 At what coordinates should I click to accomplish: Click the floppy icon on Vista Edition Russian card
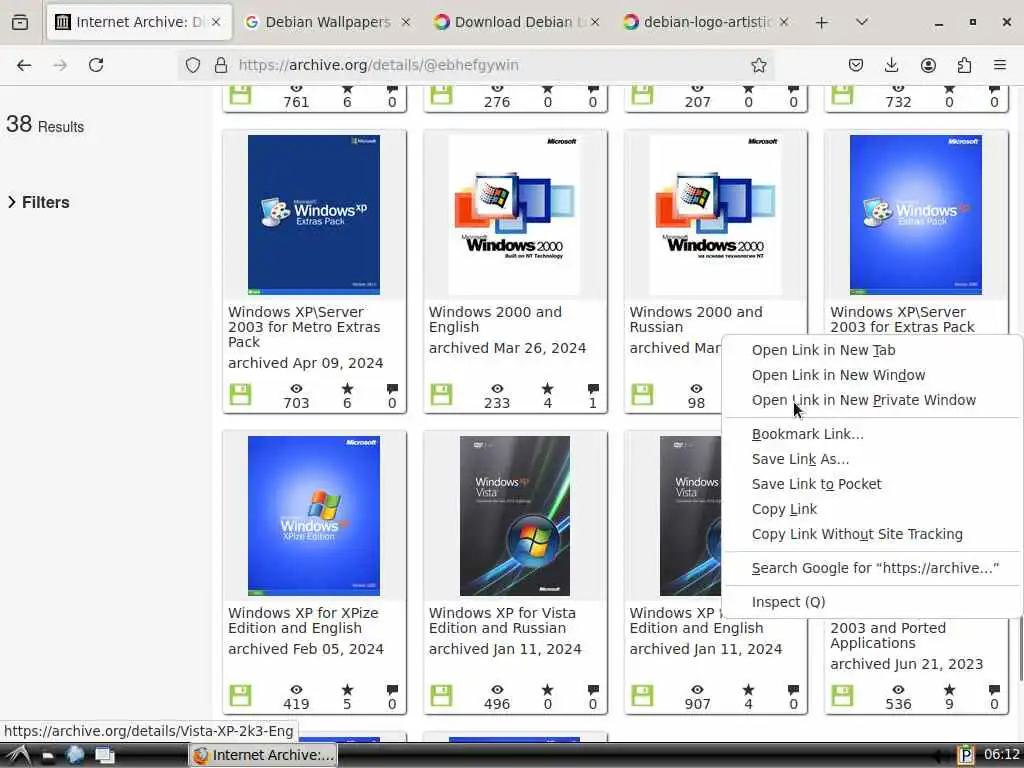(x=441, y=696)
